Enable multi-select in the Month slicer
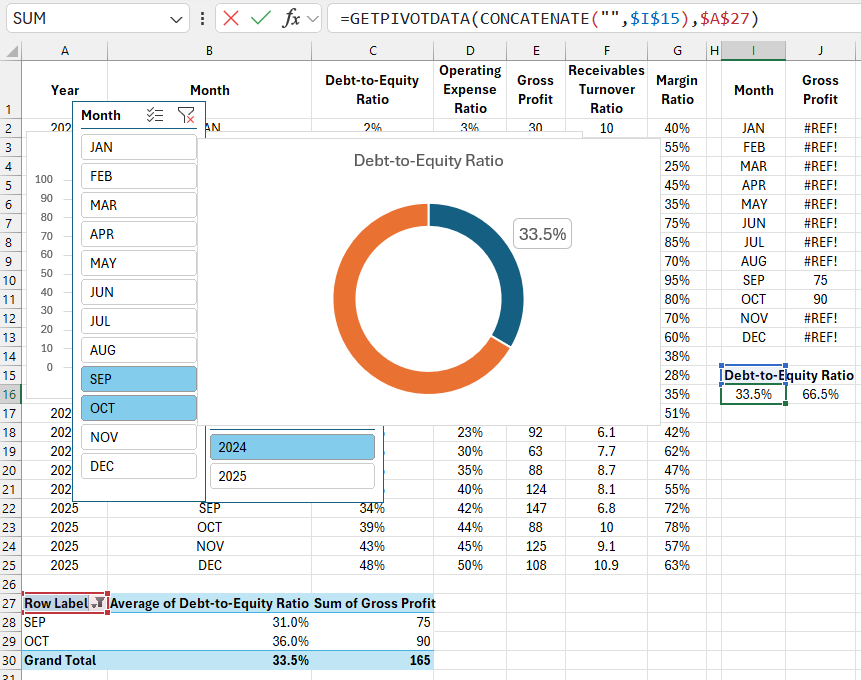Screen dimensions: 861x680 tap(156, 115)
